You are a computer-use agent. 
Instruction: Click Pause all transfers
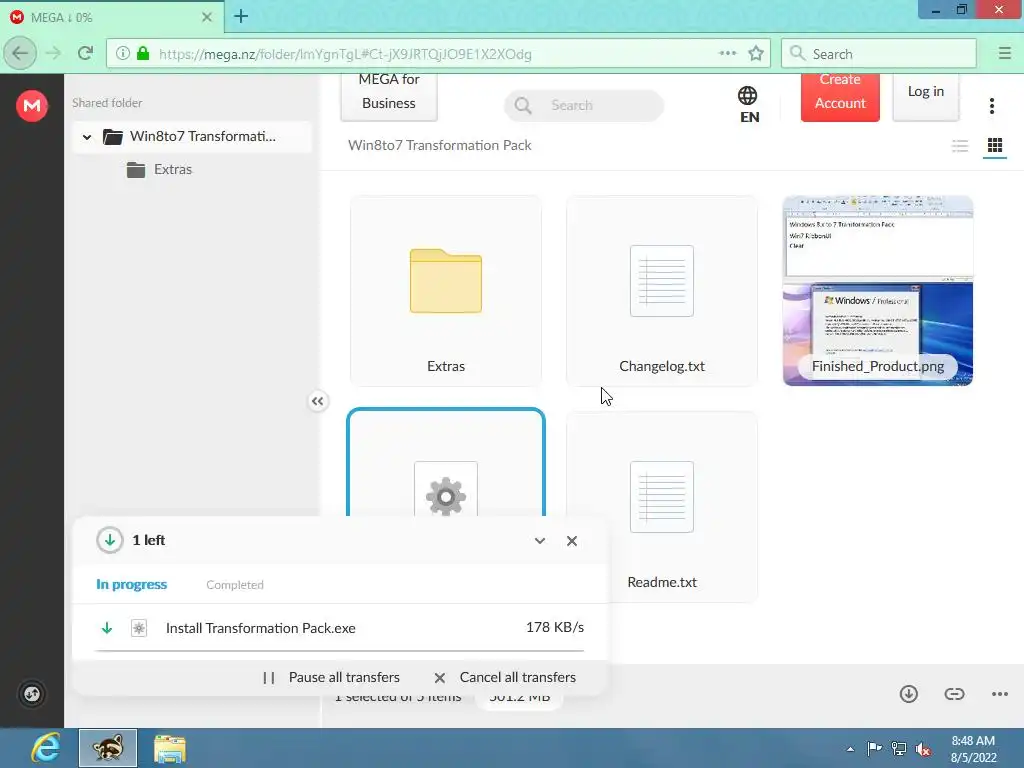332,677
